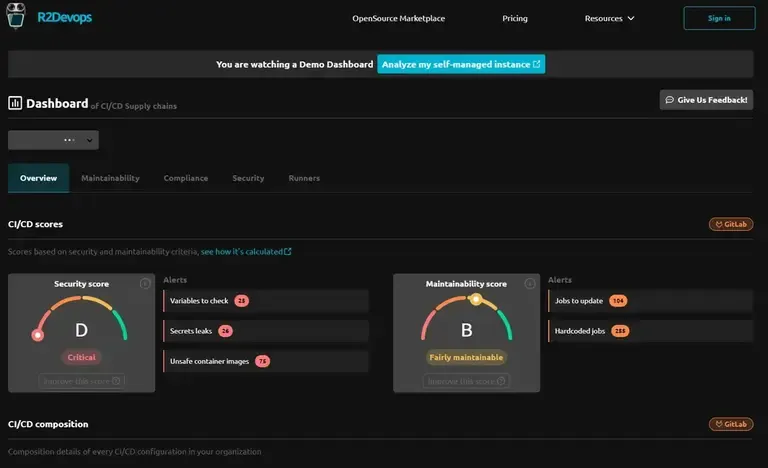
Task: Open the Security tab
Action: tap(248, 178)
